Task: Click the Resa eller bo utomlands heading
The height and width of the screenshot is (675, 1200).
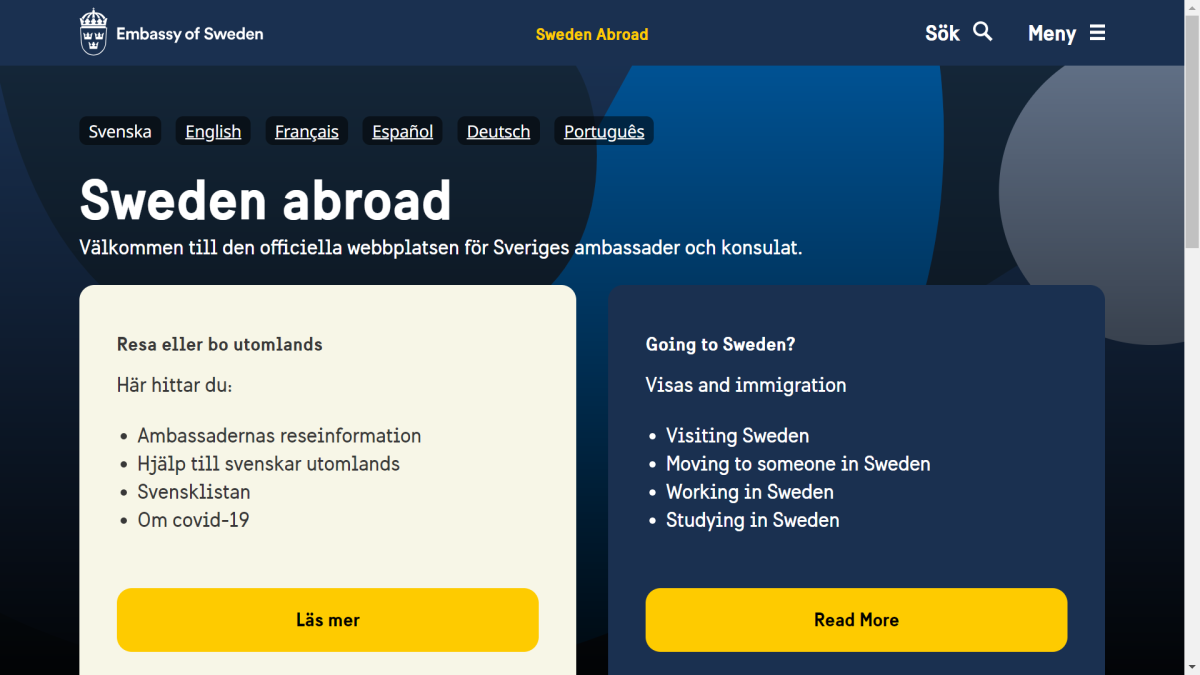Action: click(x=220, y=344)
